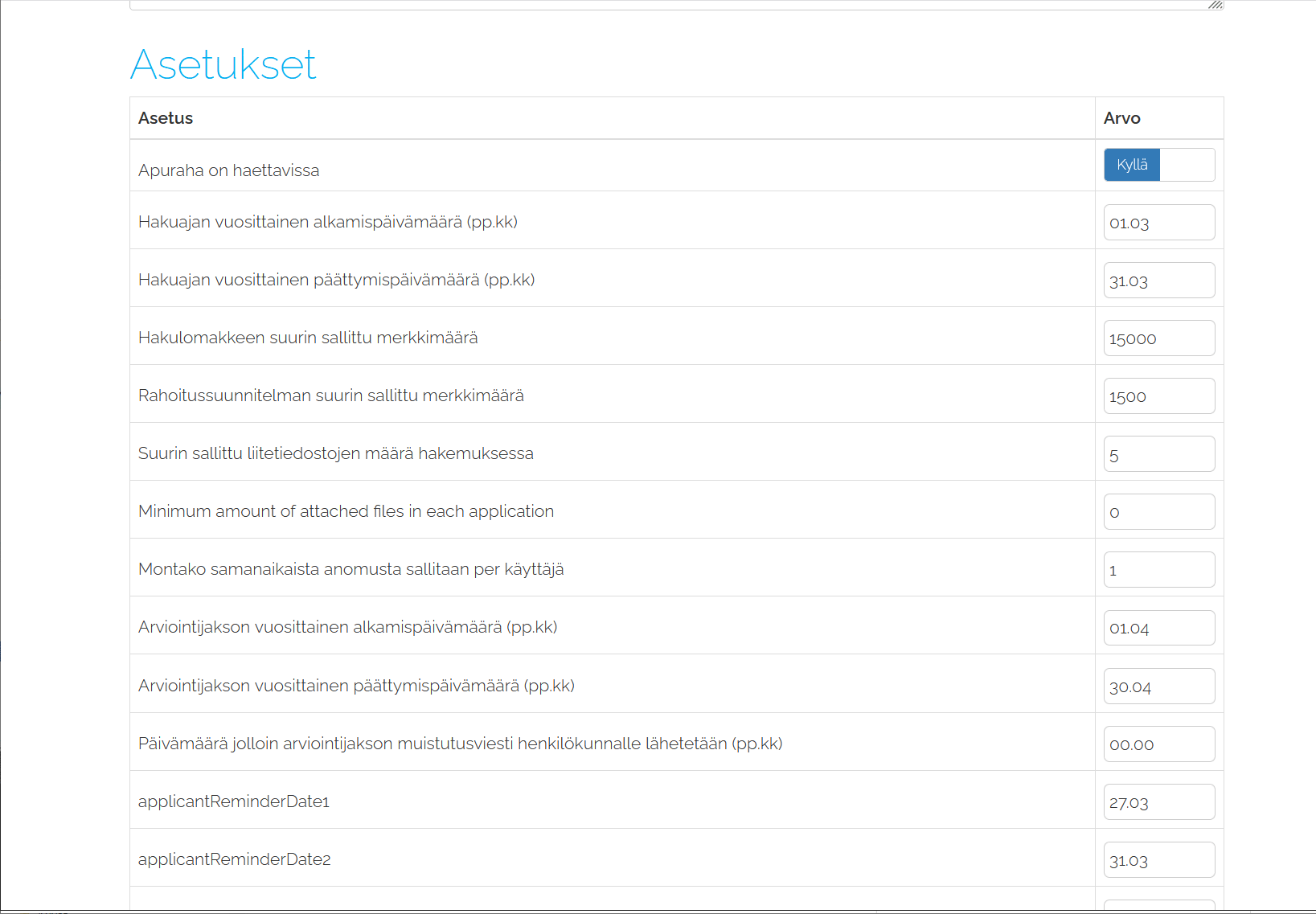Click the application start date field 01.03
Image resolution: width=1316 pixels, height=914 pixels.
click(1158, 223)
